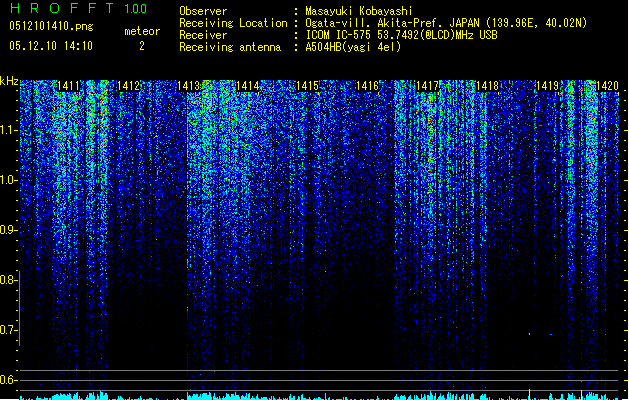Click the Receiving antenna label
The height and width of the screenshot is (400, 629).
[x=230, y=47]
